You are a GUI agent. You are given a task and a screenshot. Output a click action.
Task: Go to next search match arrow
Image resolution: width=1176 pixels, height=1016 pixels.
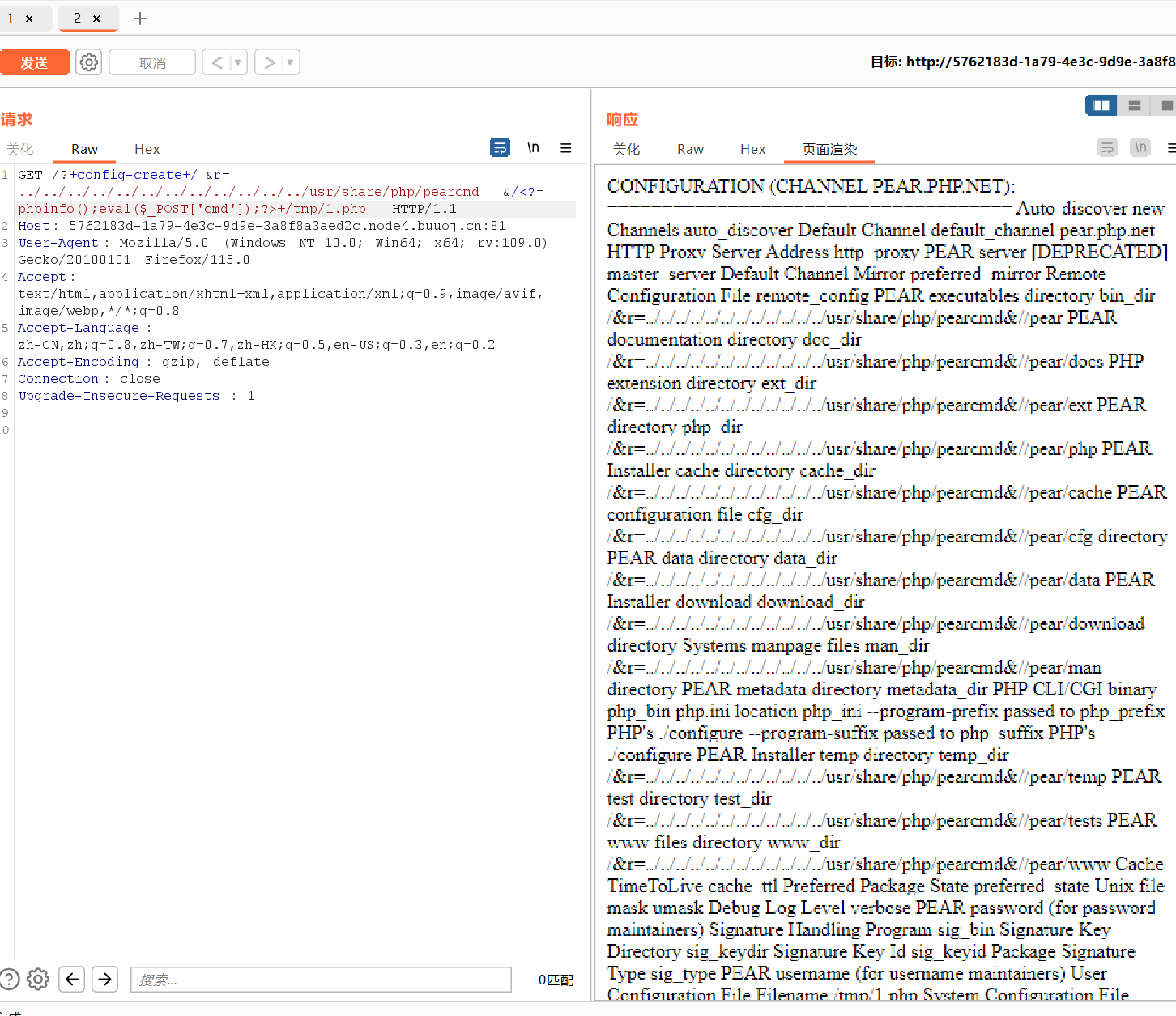click(x=105, y=980)
